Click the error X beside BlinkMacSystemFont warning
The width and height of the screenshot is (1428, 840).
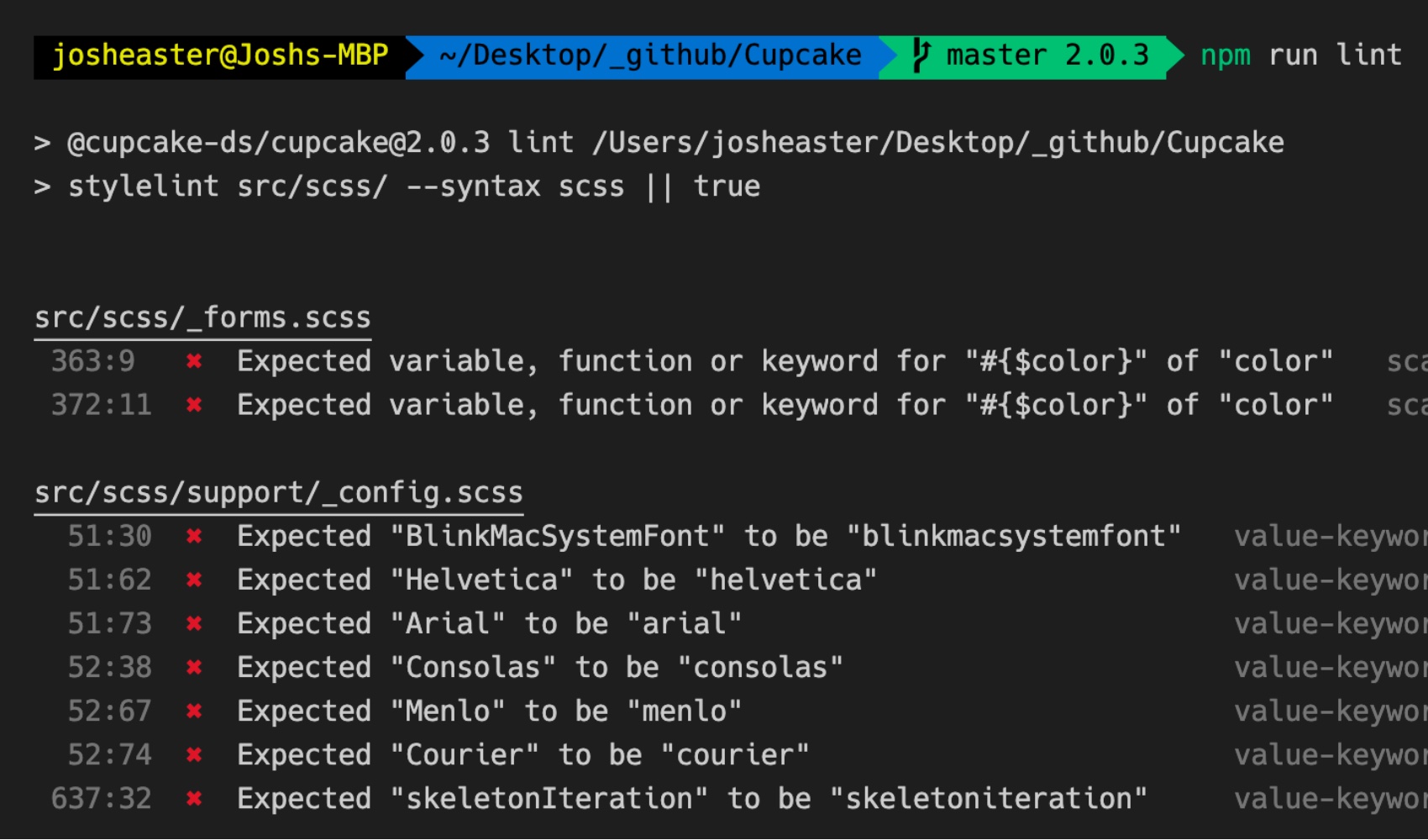tap(194, 536)
